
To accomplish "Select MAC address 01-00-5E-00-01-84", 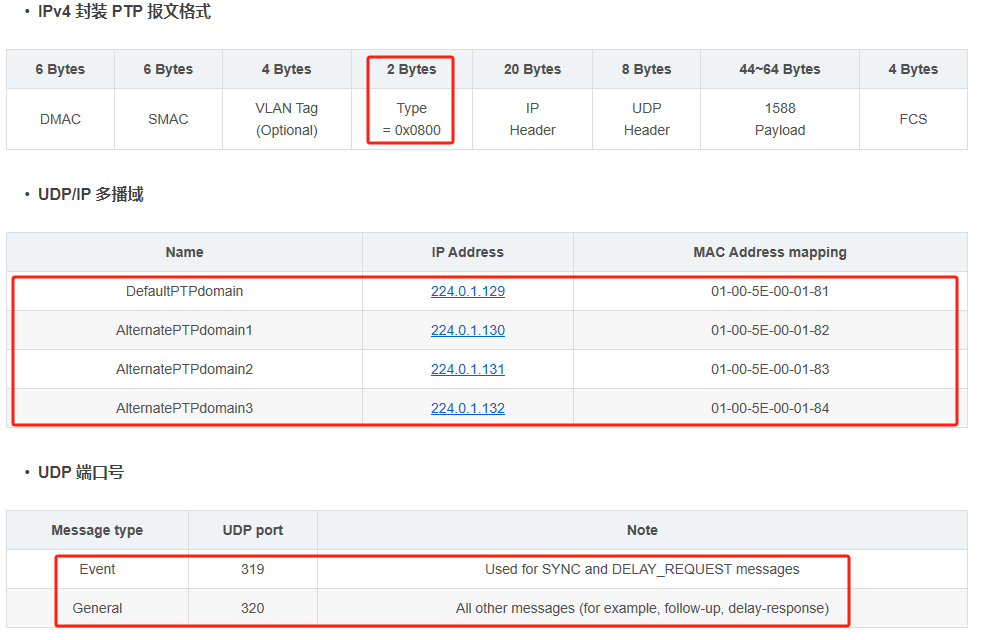I will pos(770,408).
